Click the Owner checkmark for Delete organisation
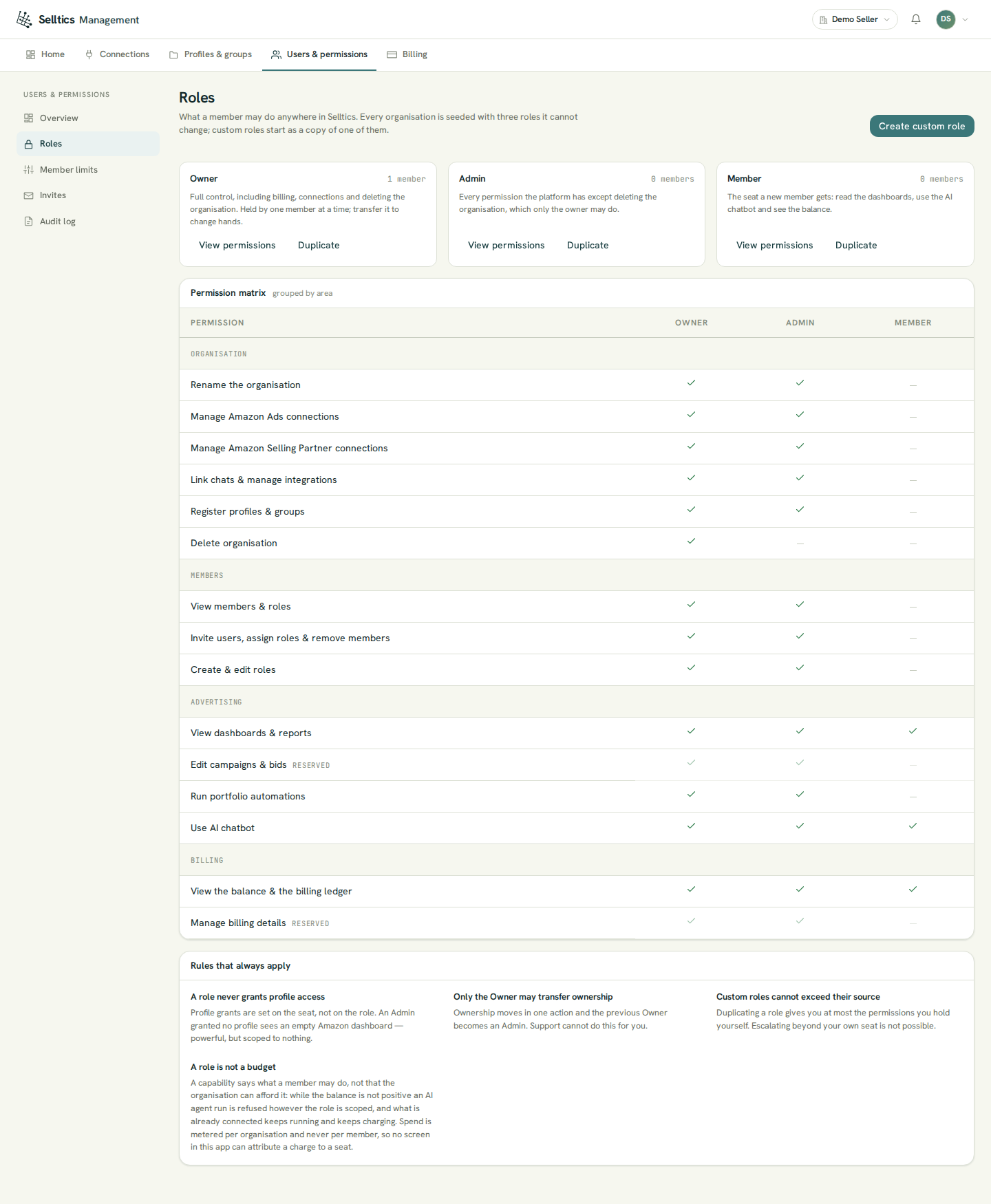The width and height of the screenshot is (991, 1204). (691, 541)
